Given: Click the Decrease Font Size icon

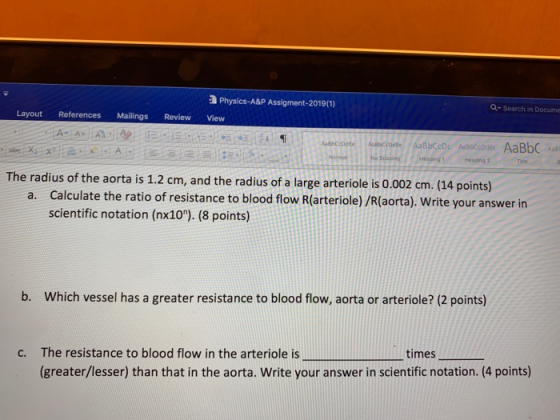Looking at the screenshot, I should [79, 134].
